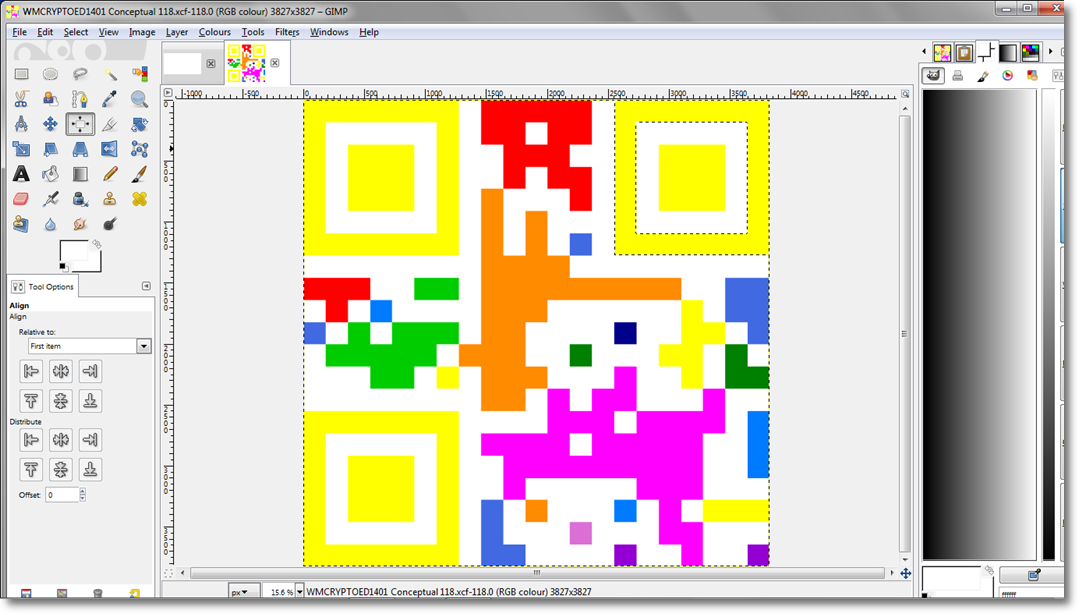Toggle zoom image when window resizes

905,94
